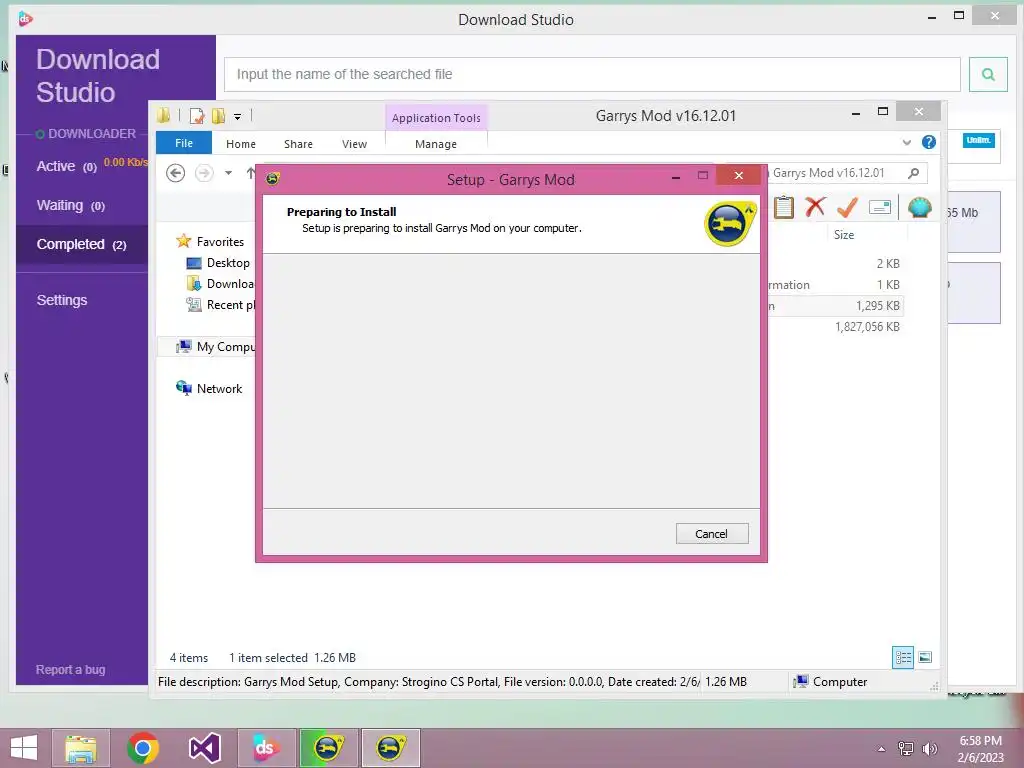Open the Share ribbon tab
This screenshot has width=1024, height=768.
tap(298, 144)
